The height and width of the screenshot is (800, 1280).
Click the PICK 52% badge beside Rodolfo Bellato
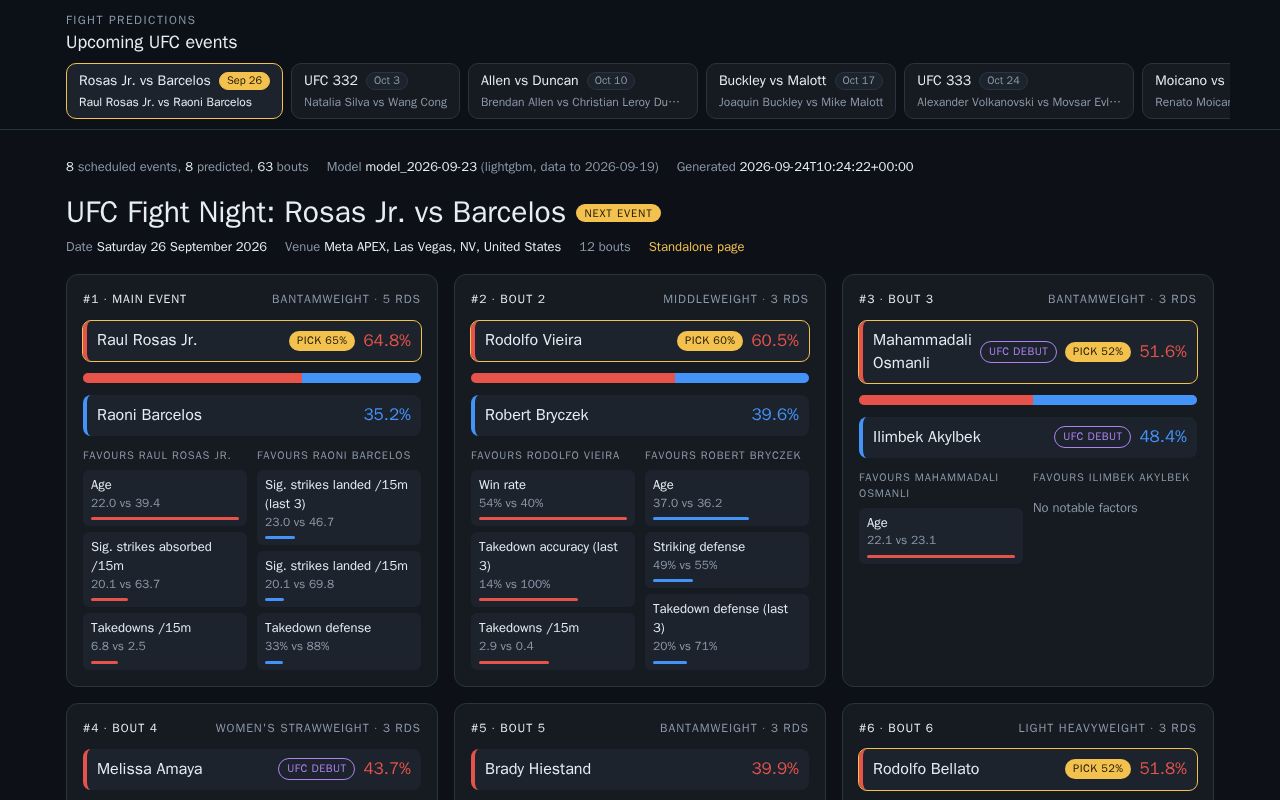pos(1098,769)
